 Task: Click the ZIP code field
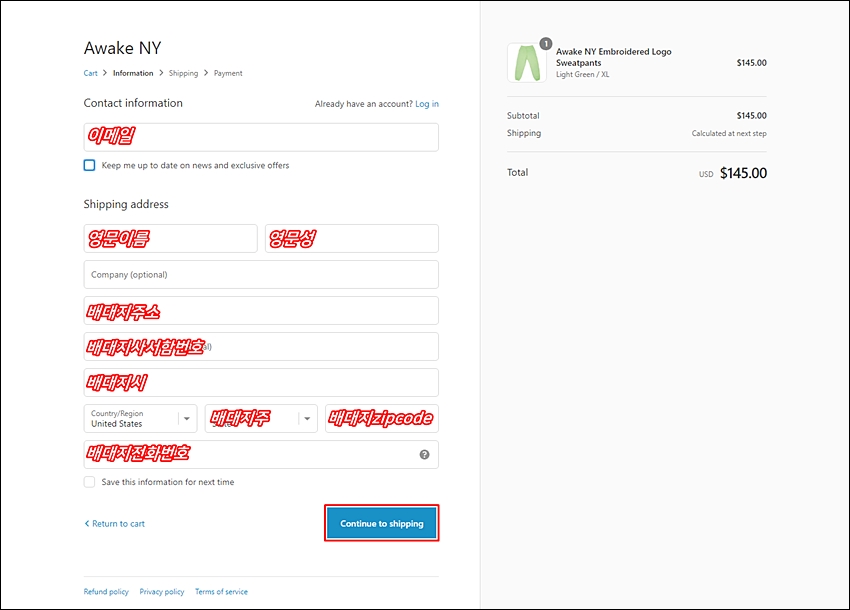coord(382,419)
